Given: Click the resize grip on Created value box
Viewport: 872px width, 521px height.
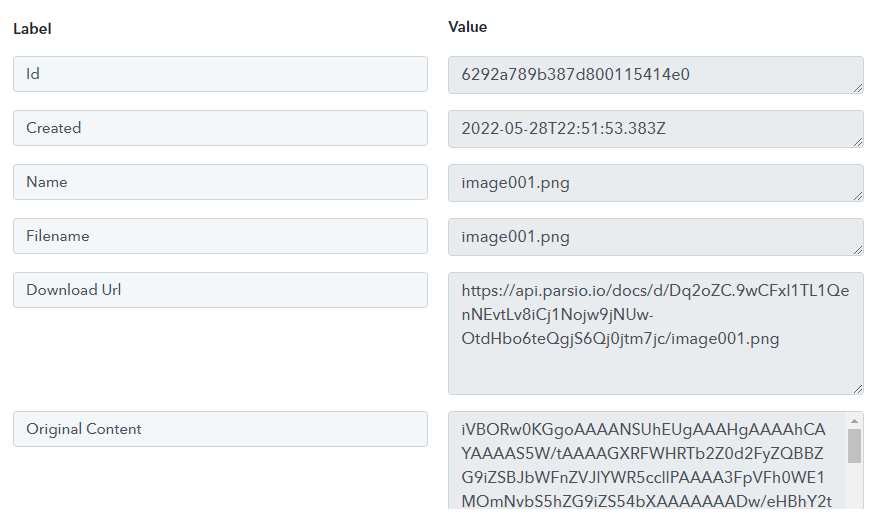Looking at the screenshot, I should tap(858, 142).
